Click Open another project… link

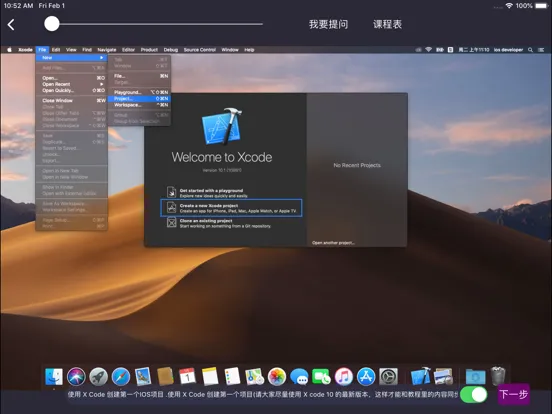[x=333, y=243]
